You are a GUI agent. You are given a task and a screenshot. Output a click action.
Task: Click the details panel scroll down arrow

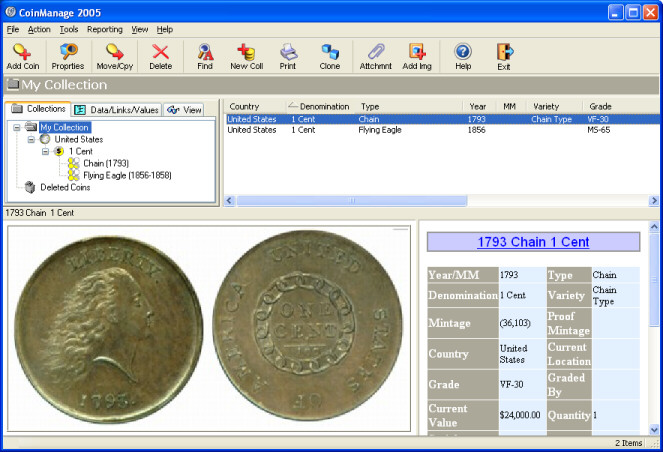click(x=654, y=430)
